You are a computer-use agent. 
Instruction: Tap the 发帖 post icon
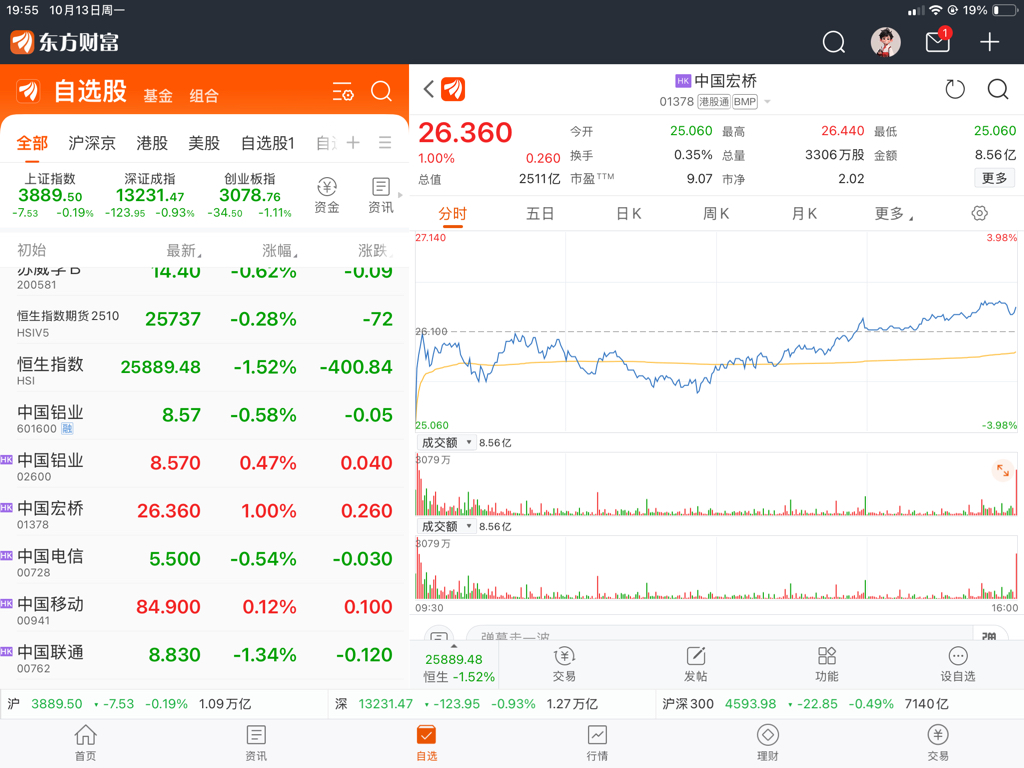click(x=696, y=664)
